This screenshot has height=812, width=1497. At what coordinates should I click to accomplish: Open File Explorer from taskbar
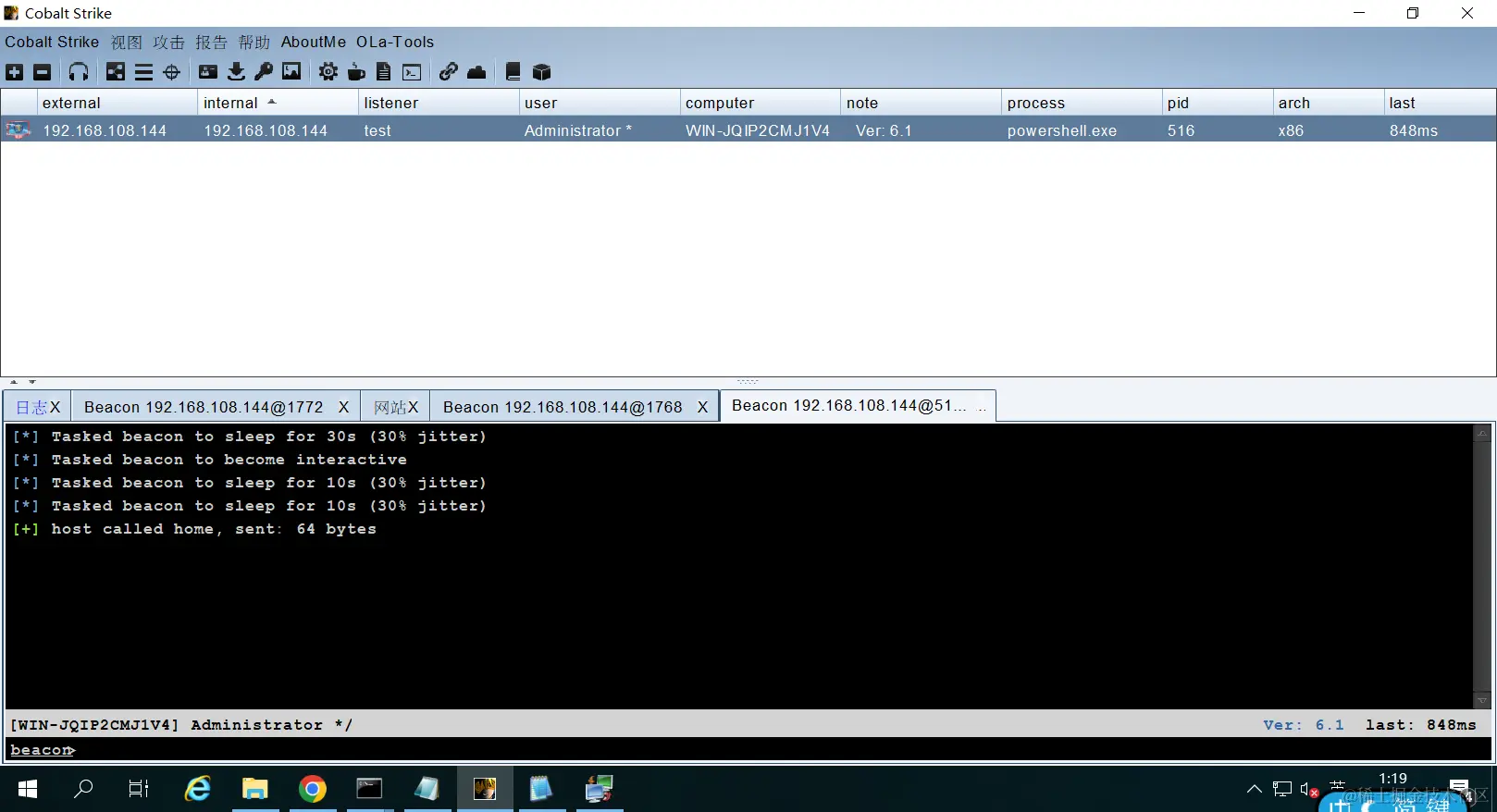255,789
